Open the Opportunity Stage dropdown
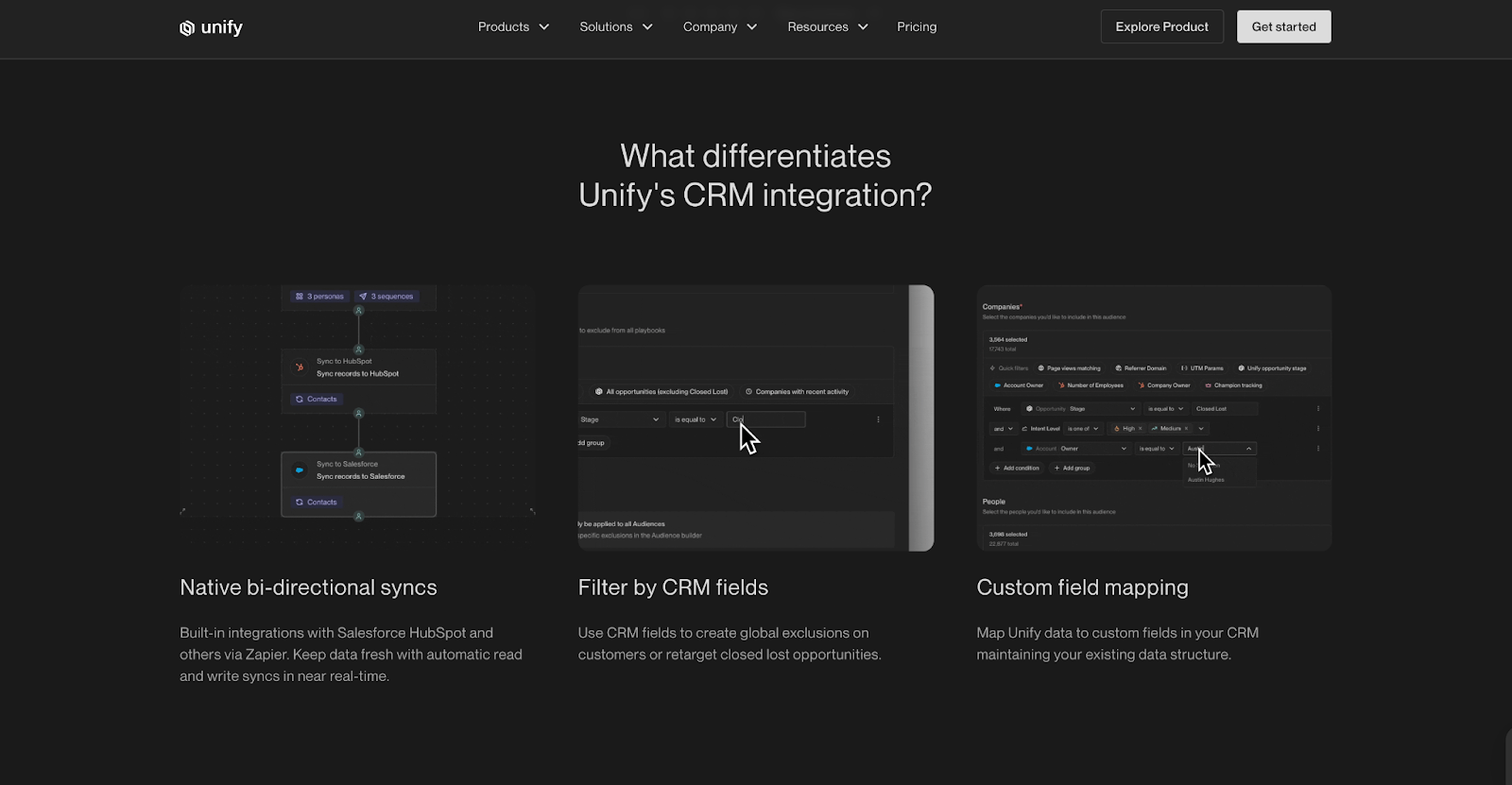1512x785 pixels. (x=1080, y=409)
